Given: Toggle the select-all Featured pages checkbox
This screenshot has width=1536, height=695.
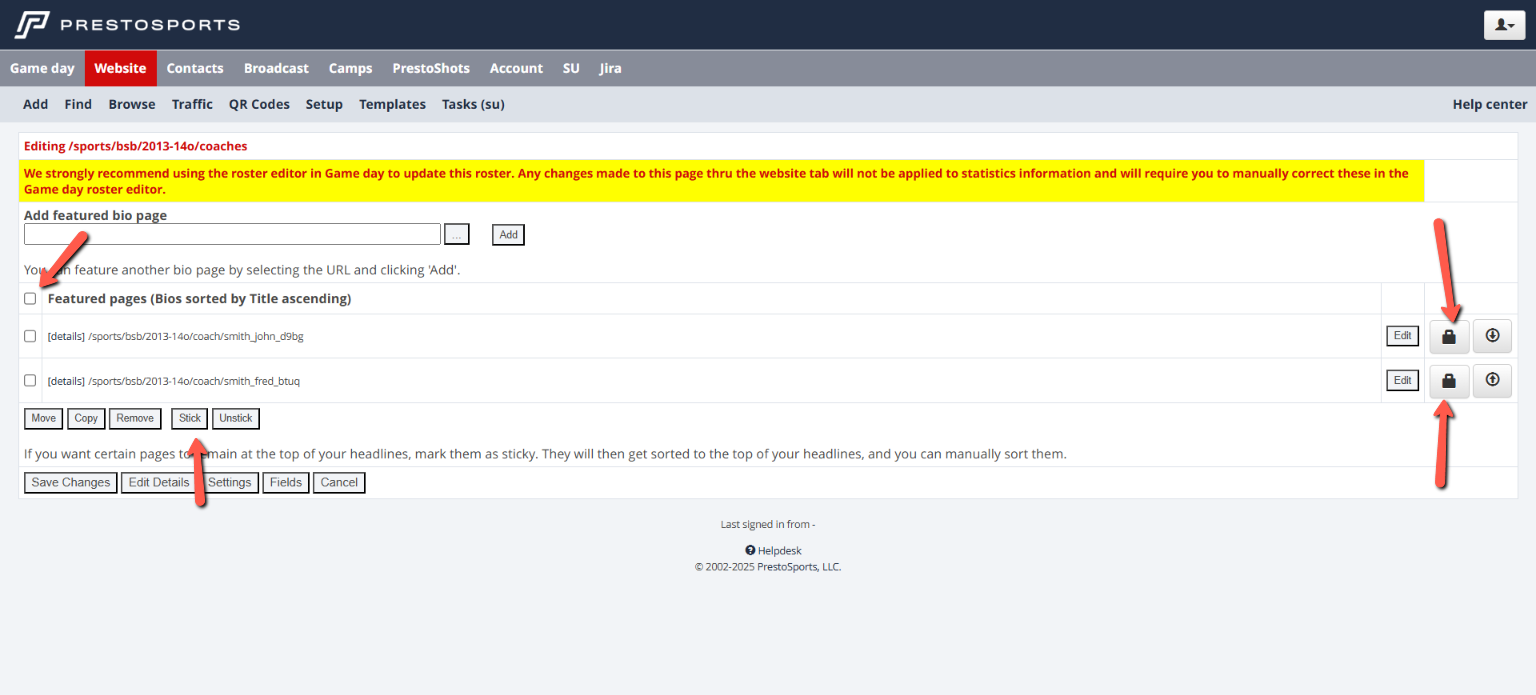Looking at the screenshot, I should pos(30,299).
